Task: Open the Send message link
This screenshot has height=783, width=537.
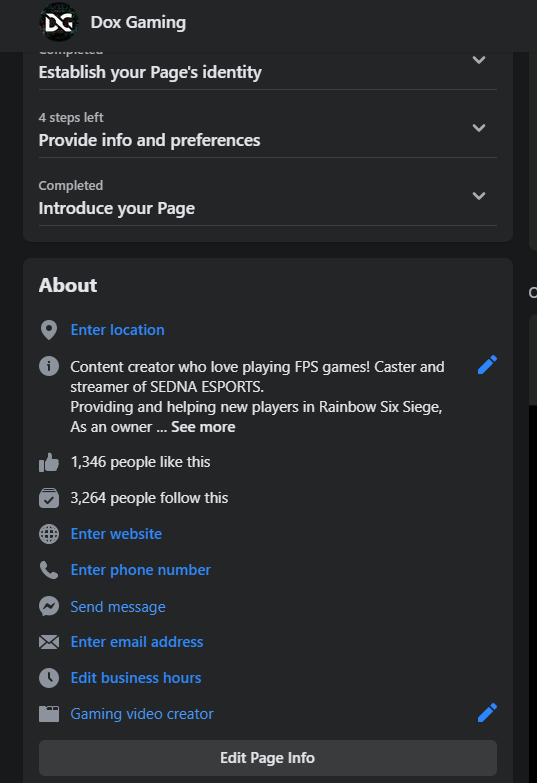Action: coord(118,607)
